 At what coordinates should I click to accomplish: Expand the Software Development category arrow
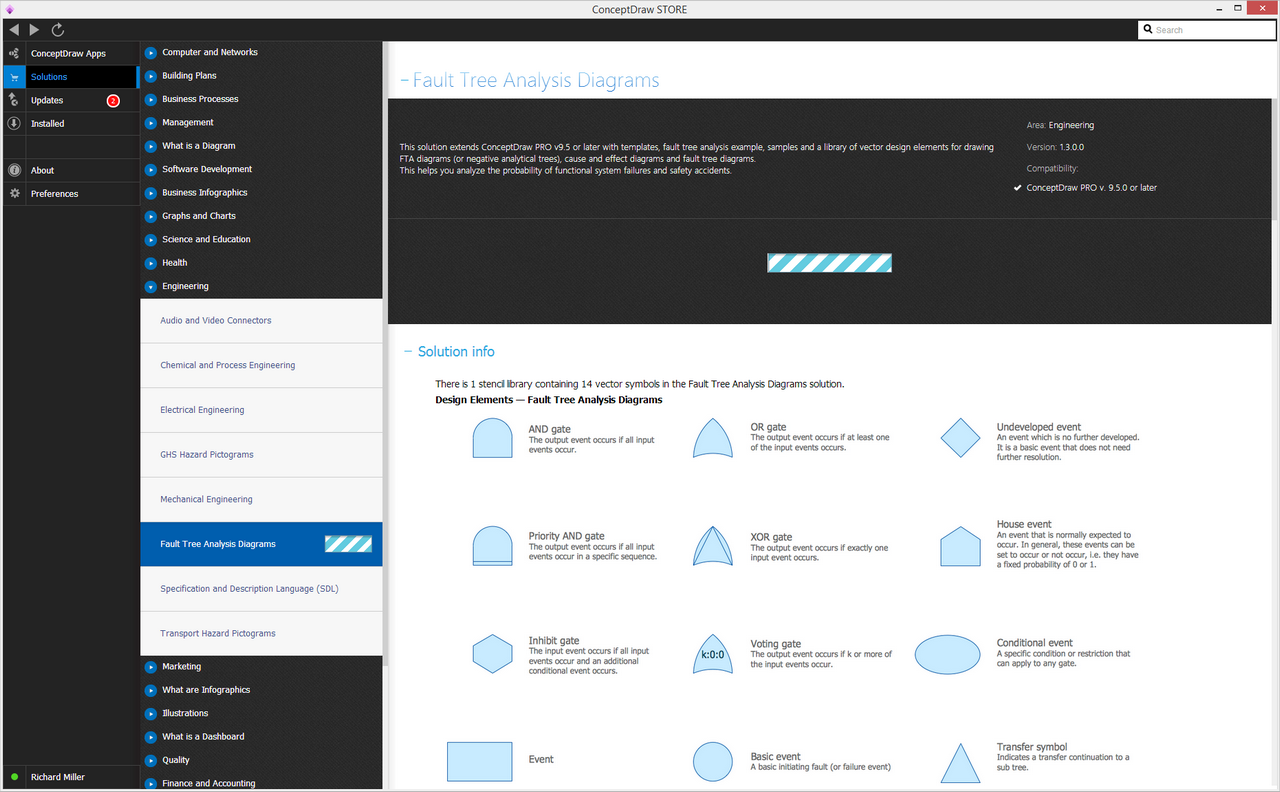tap(151, 169)
